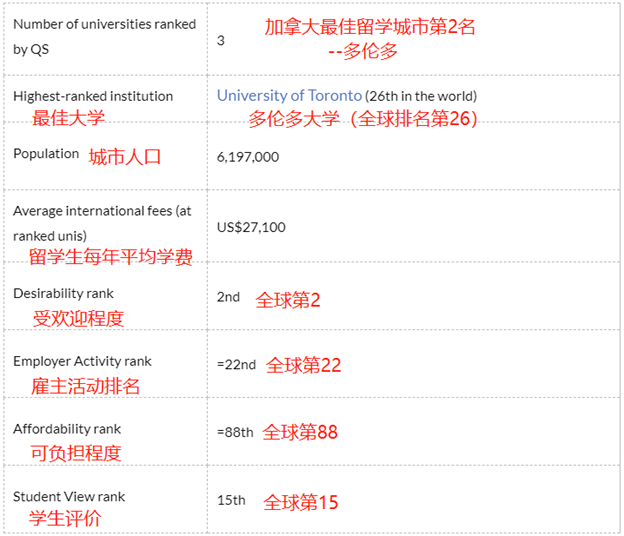Screen dimensions: 624x536
Task: Click the red annotation '可负担程度'
Action: click(76, 453)
